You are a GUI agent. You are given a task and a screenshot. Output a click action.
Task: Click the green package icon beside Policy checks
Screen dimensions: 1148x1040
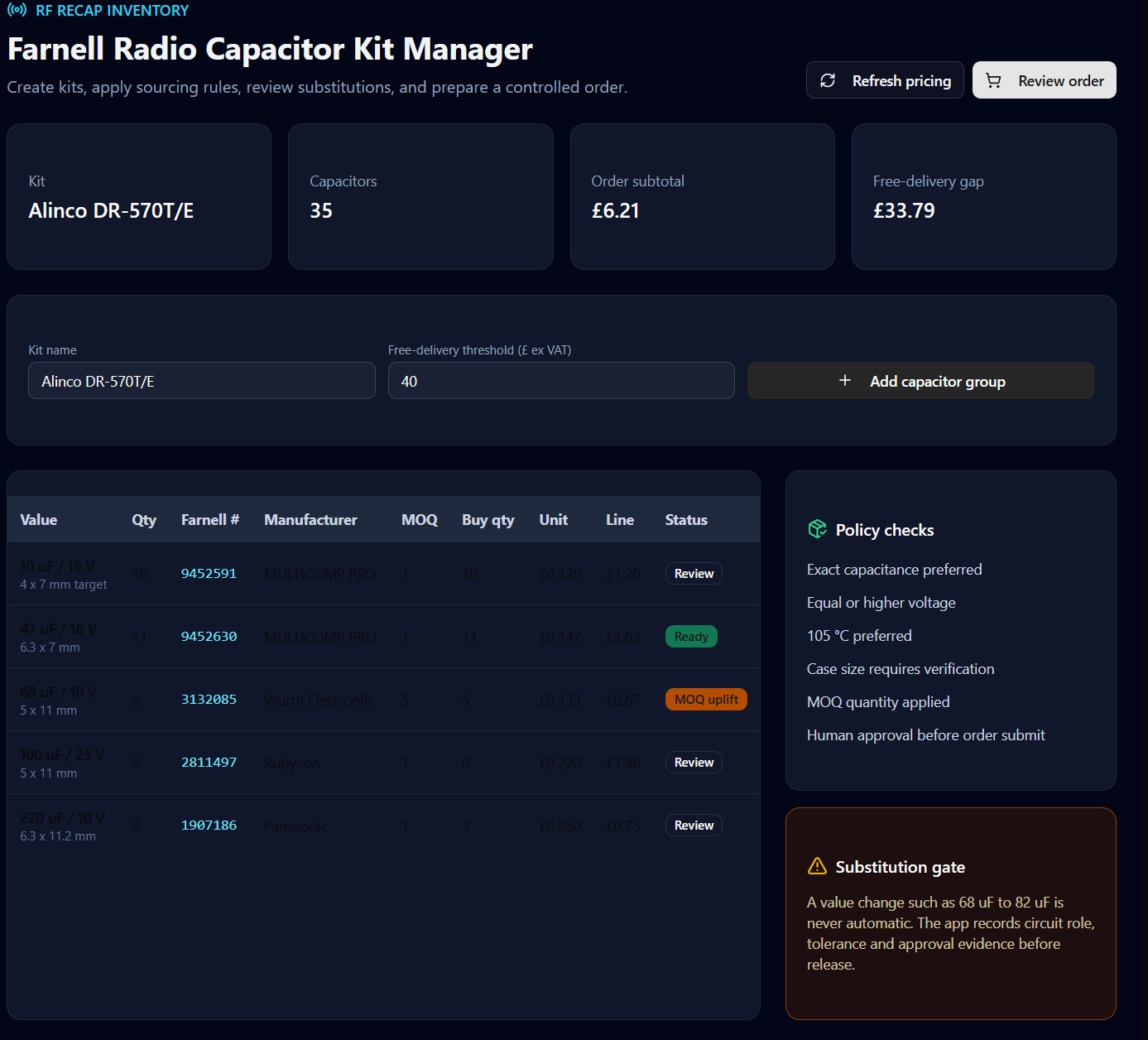(817, 529)
